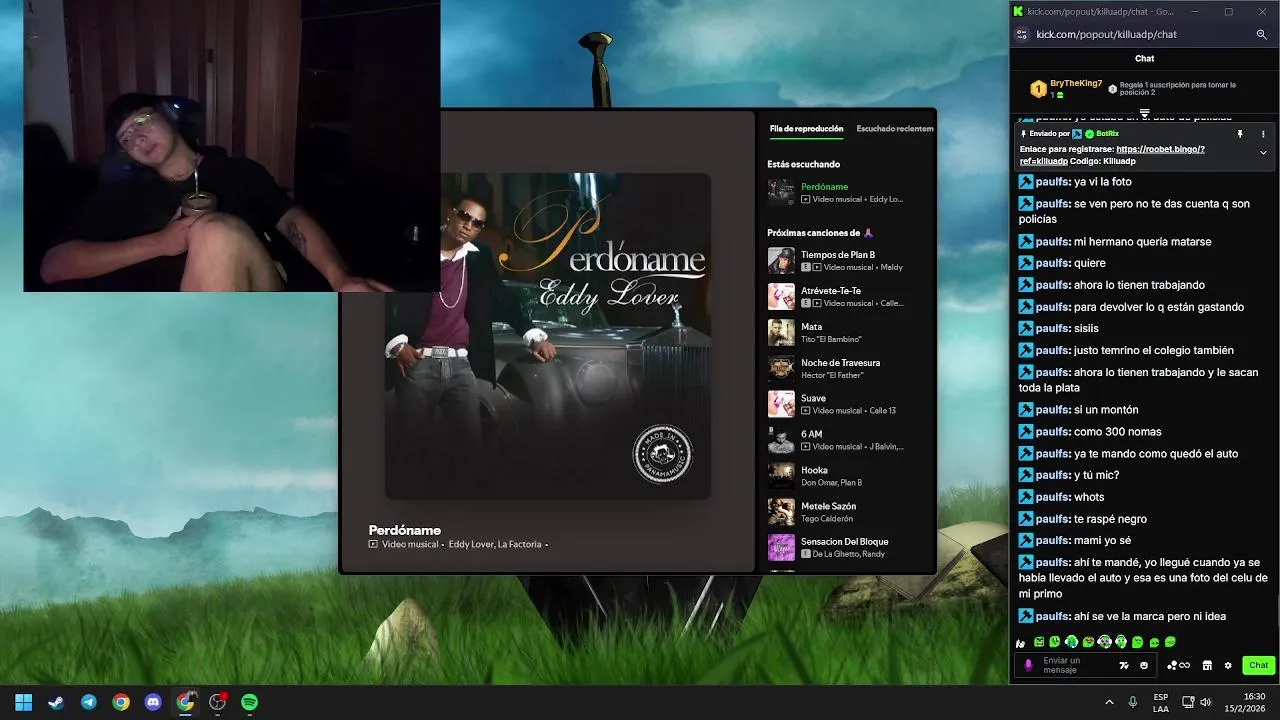This screenshot has width=1280, height=720.
Task: Select Noche de Travesura in queue
Action: pyautogui.click(x=850, y=369)
